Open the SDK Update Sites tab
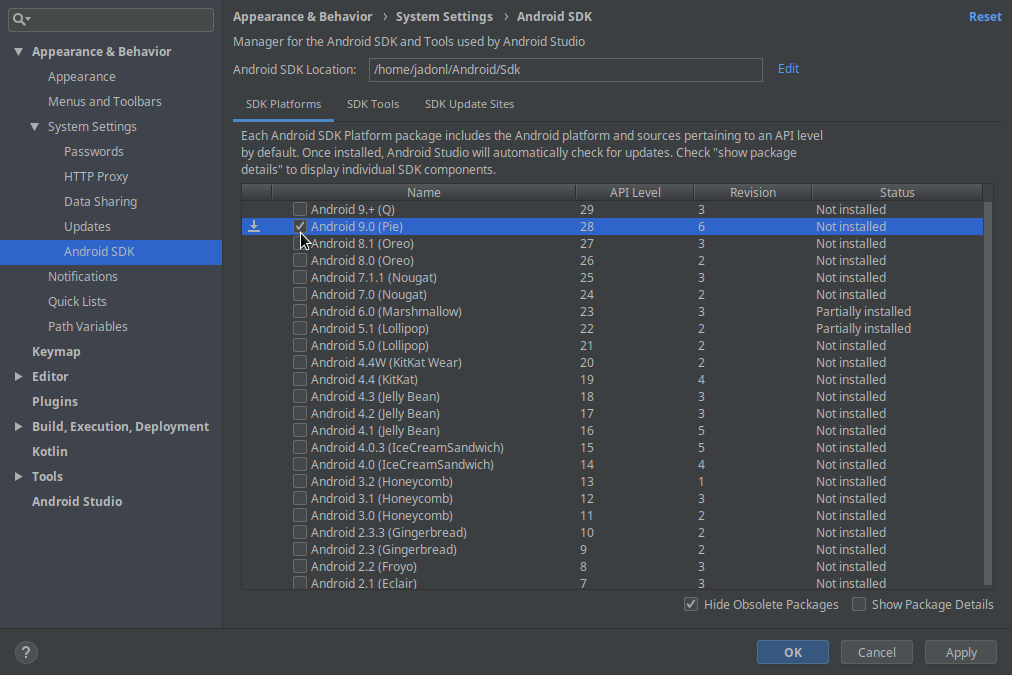 [469, 104]
